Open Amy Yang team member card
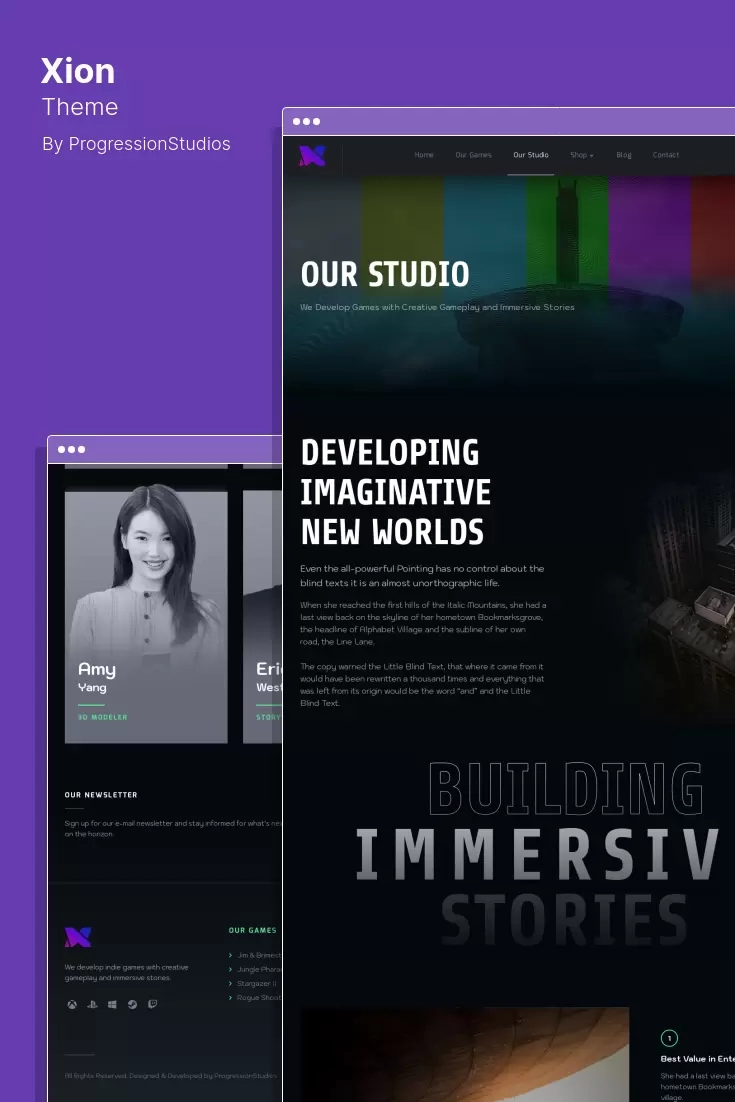The height and width of the screenshot is (1102, 735). point(146,616)
